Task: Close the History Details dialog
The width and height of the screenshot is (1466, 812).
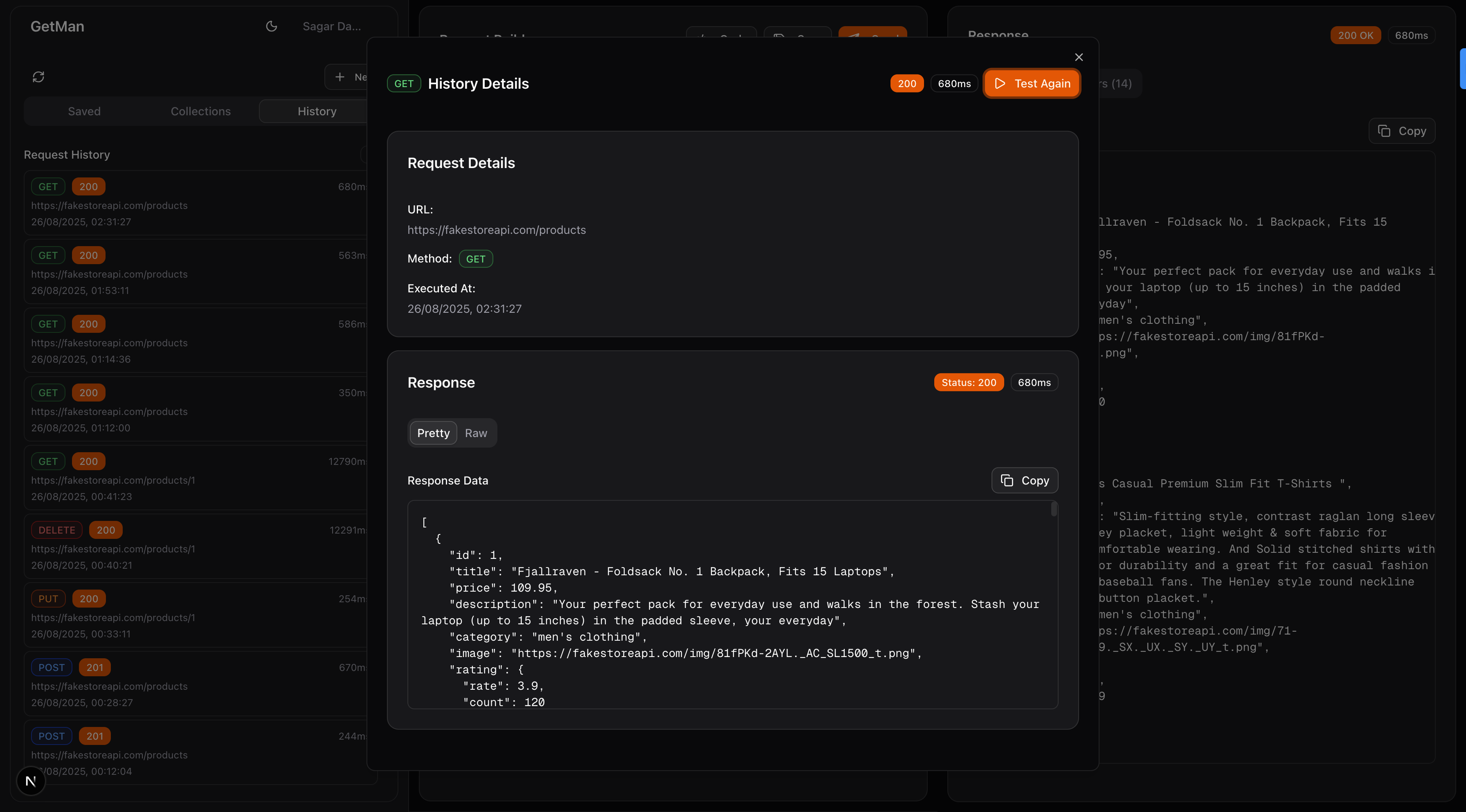Action: pos(1079,57)
